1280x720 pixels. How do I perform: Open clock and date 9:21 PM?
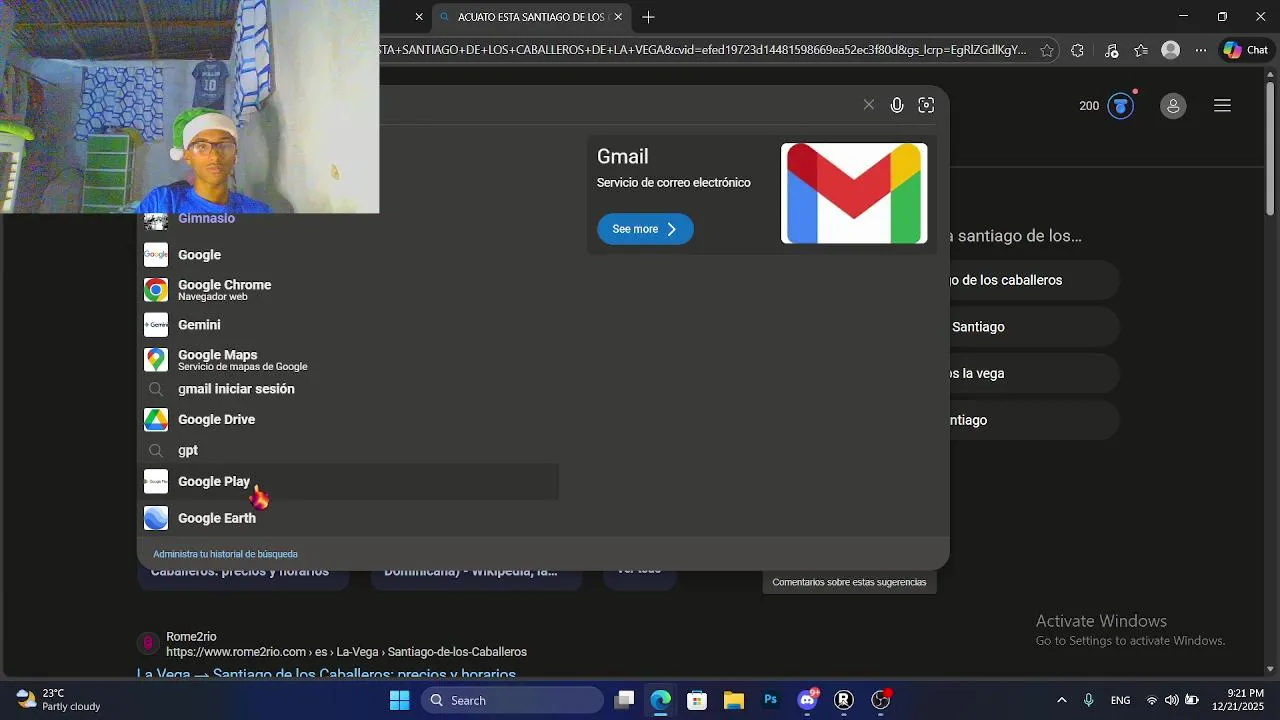tap(1238, 700)
